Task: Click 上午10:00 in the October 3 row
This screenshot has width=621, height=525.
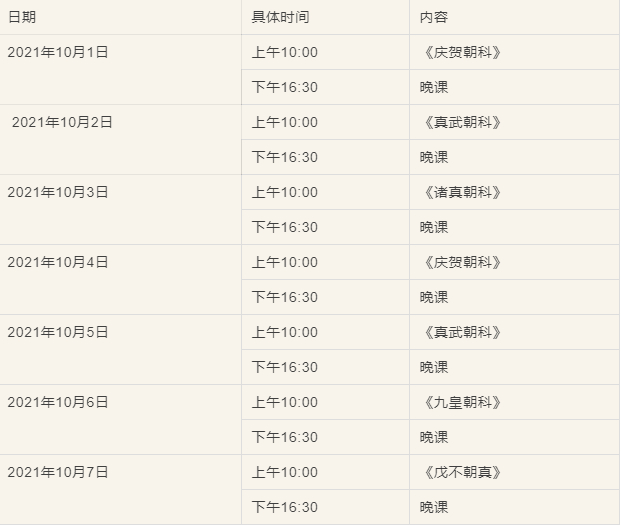Action: [284, 192]
